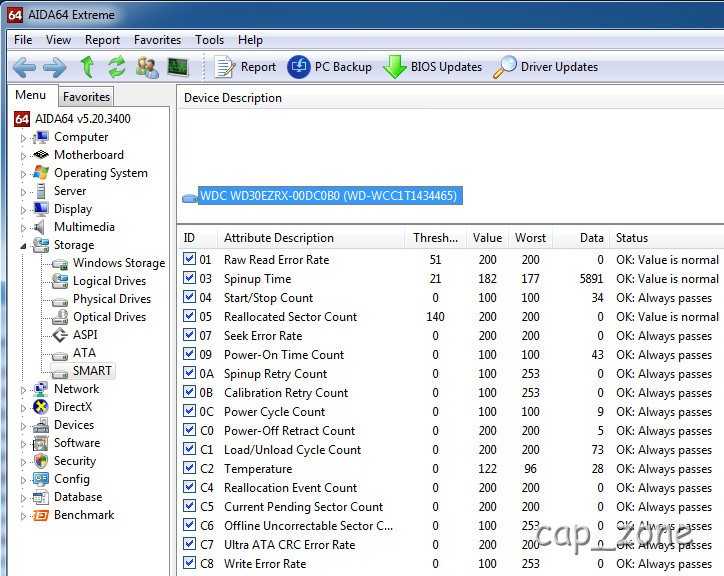
Task: Toggle the 09 Power-On Time Count checkbox
Action: (189, 354)
